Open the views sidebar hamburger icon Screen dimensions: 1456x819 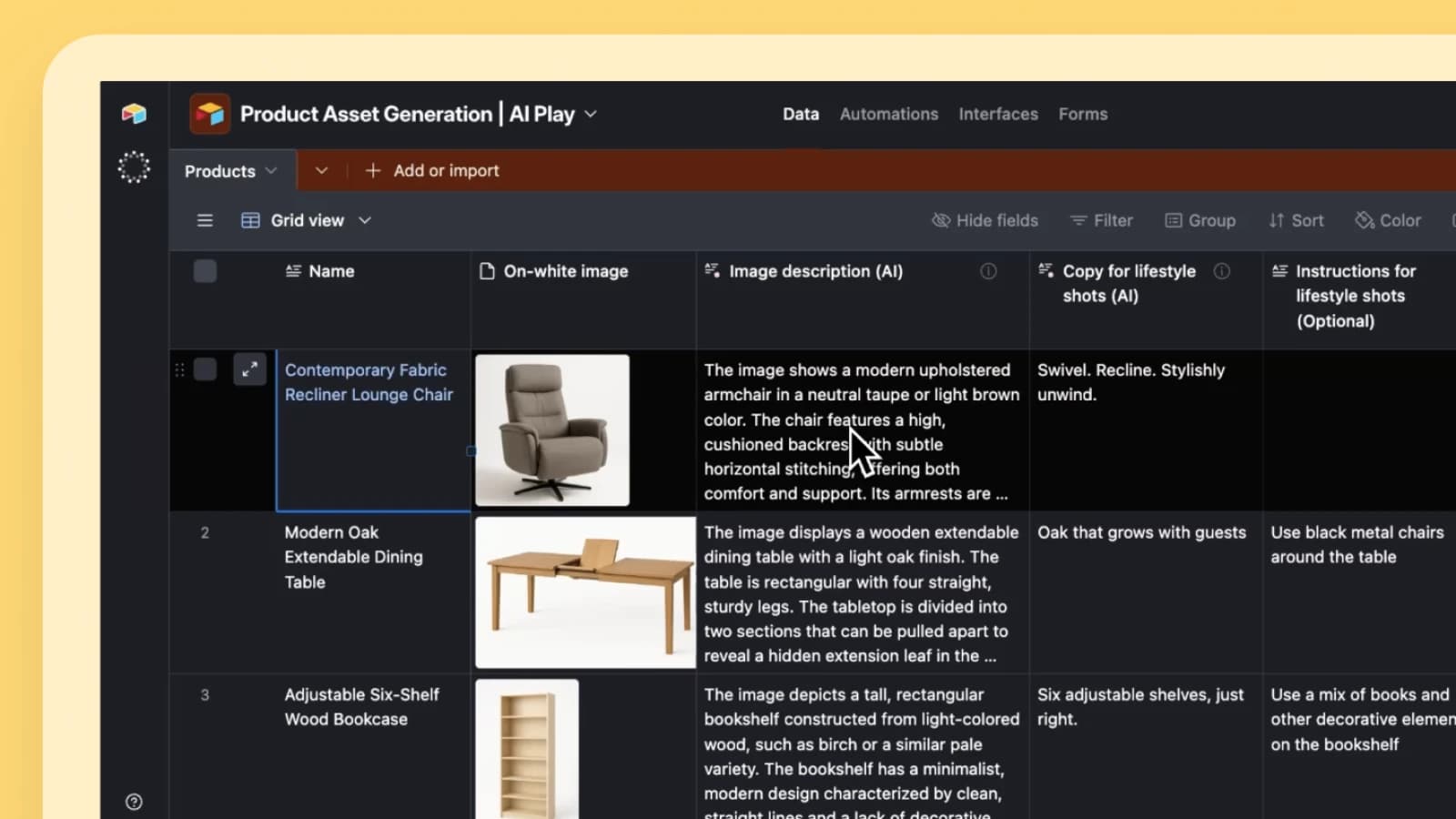point(205,220)
